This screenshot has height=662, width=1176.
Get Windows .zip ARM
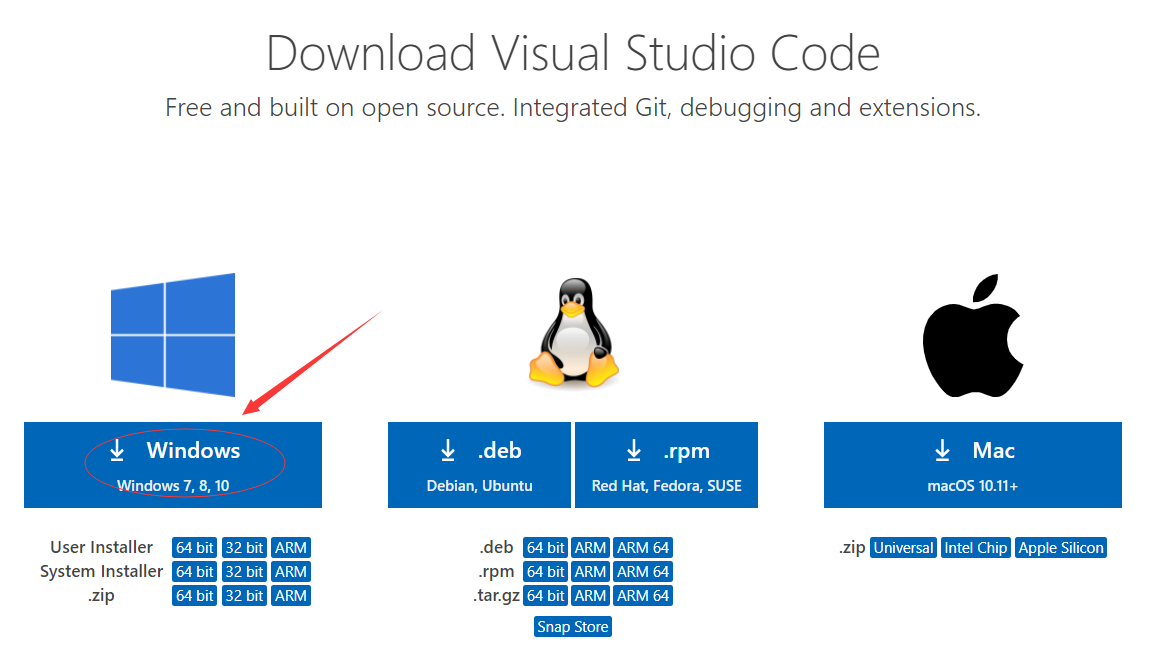[291, 596]
